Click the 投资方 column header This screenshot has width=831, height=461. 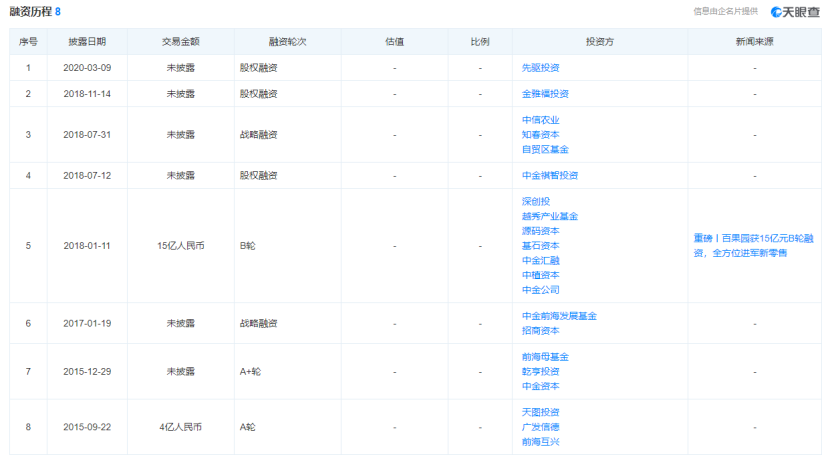pos(600,41)
